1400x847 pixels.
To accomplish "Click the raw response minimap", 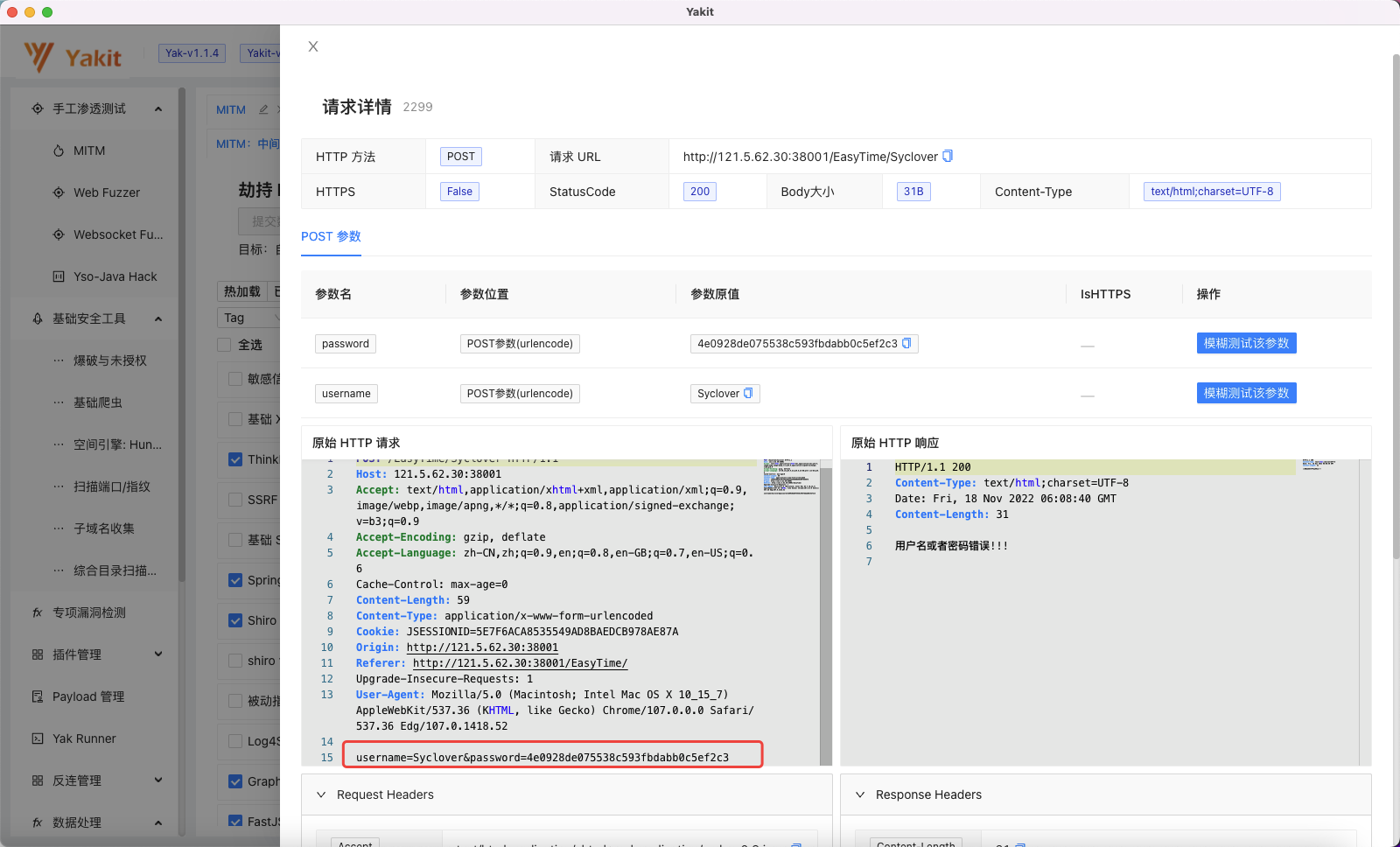I will tap(1321, 464).
